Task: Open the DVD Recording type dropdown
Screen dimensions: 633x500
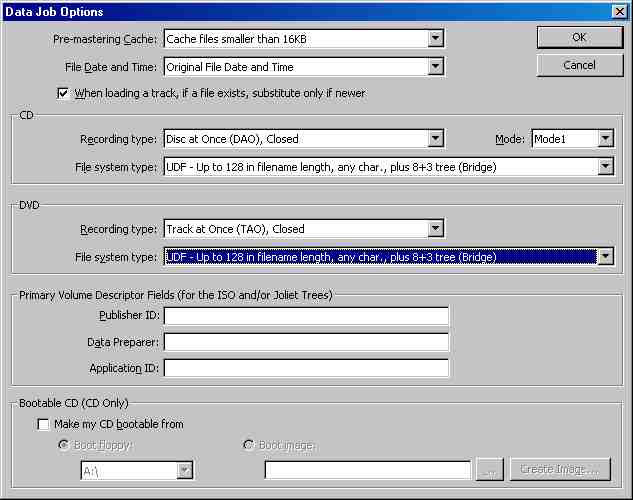Action: (x=435, y=229)
